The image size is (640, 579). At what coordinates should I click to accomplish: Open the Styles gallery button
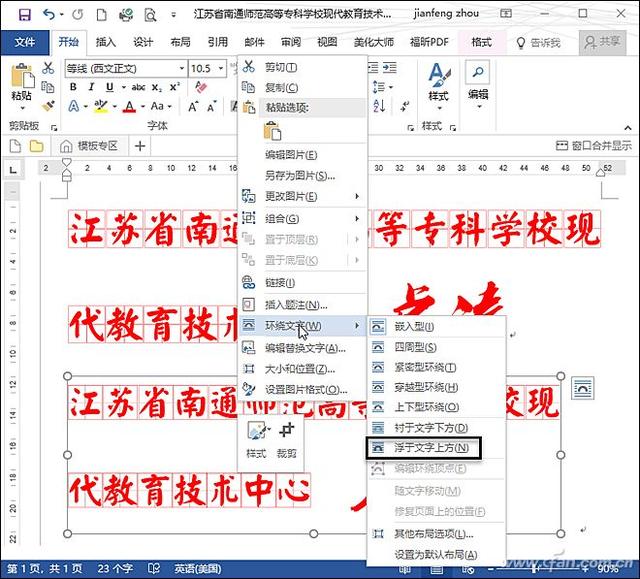tap(439, 87)
